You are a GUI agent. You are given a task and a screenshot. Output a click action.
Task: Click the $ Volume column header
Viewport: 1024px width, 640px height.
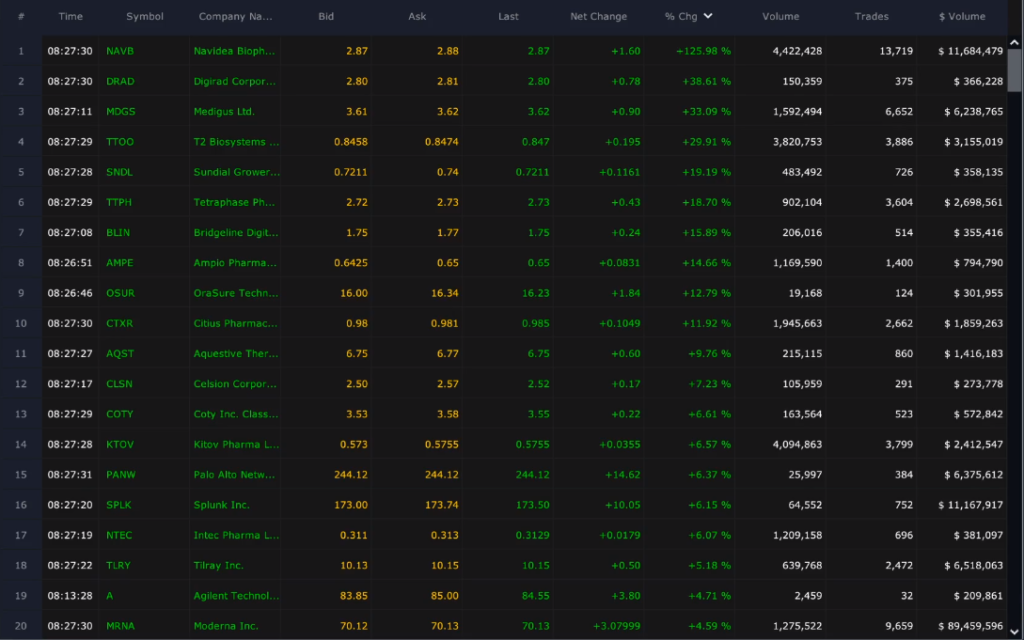tap(962, 16)
